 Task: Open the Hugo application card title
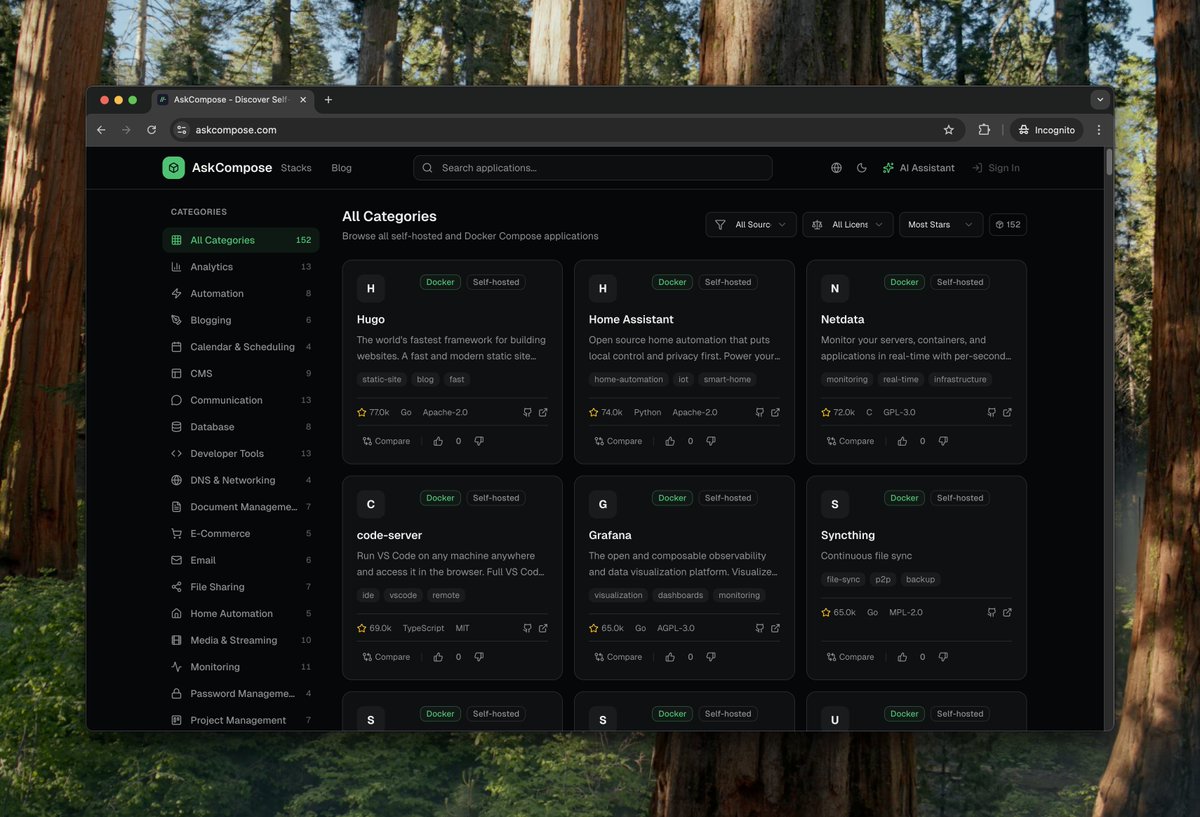pyautogui.click(x=371, y=320)
